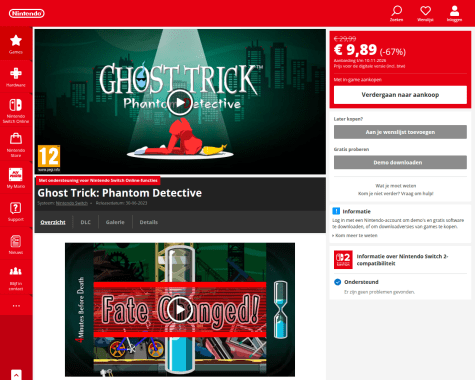Switch to the Details tab
Viewport: 475px width, 380px height.
click(149, 222)
